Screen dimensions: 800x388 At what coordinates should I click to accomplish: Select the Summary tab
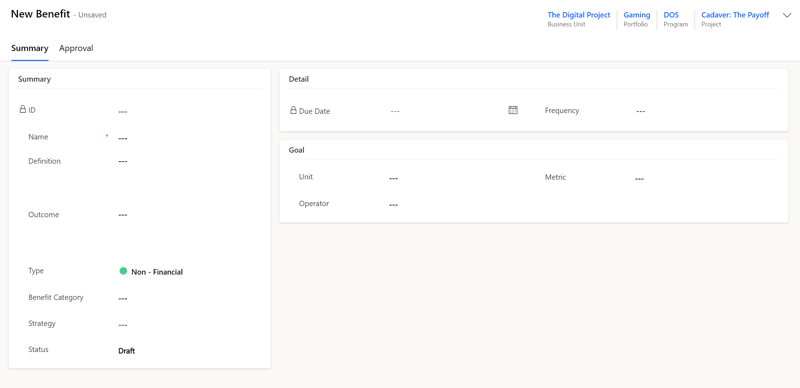pyautogui.click(x=30, y=48)
